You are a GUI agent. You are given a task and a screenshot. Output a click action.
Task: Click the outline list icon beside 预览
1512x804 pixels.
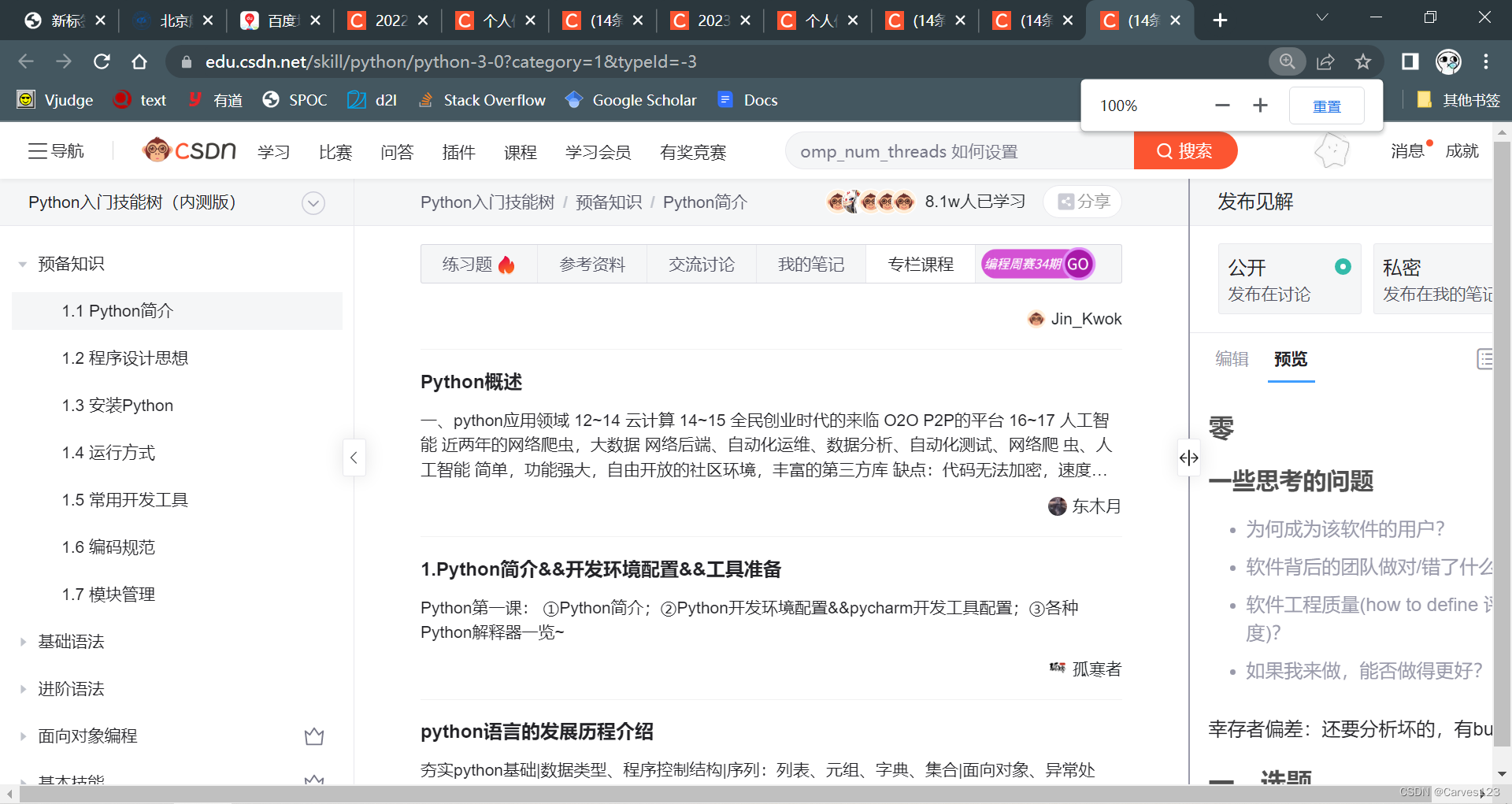pos(1484,359)
